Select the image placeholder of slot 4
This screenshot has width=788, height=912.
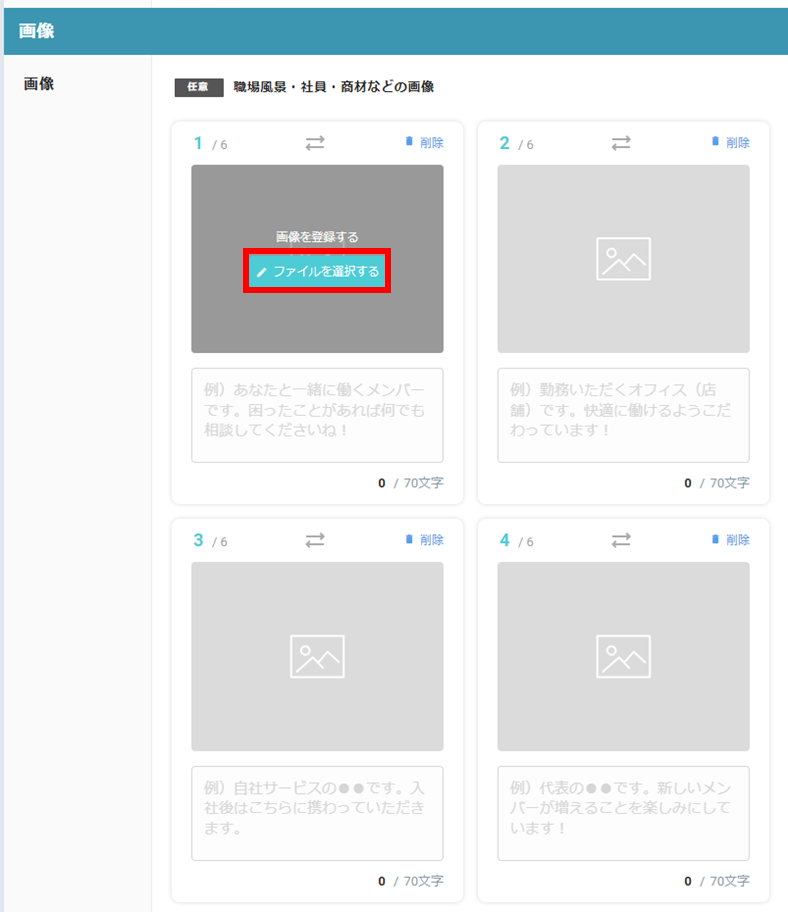pyautogui.click(x=623, y=656)
